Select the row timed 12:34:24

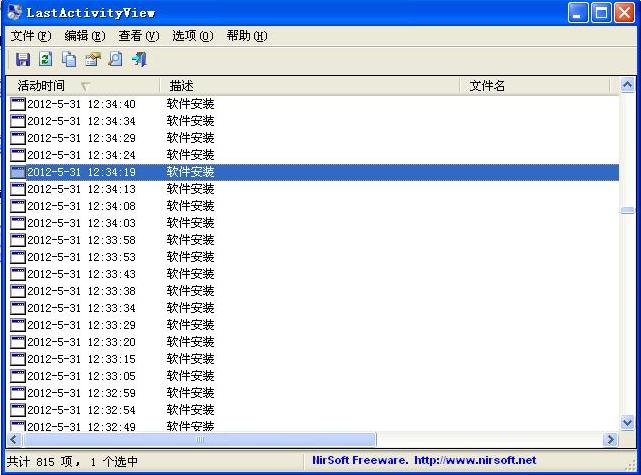pyautogui.click(x=314, y=155)
